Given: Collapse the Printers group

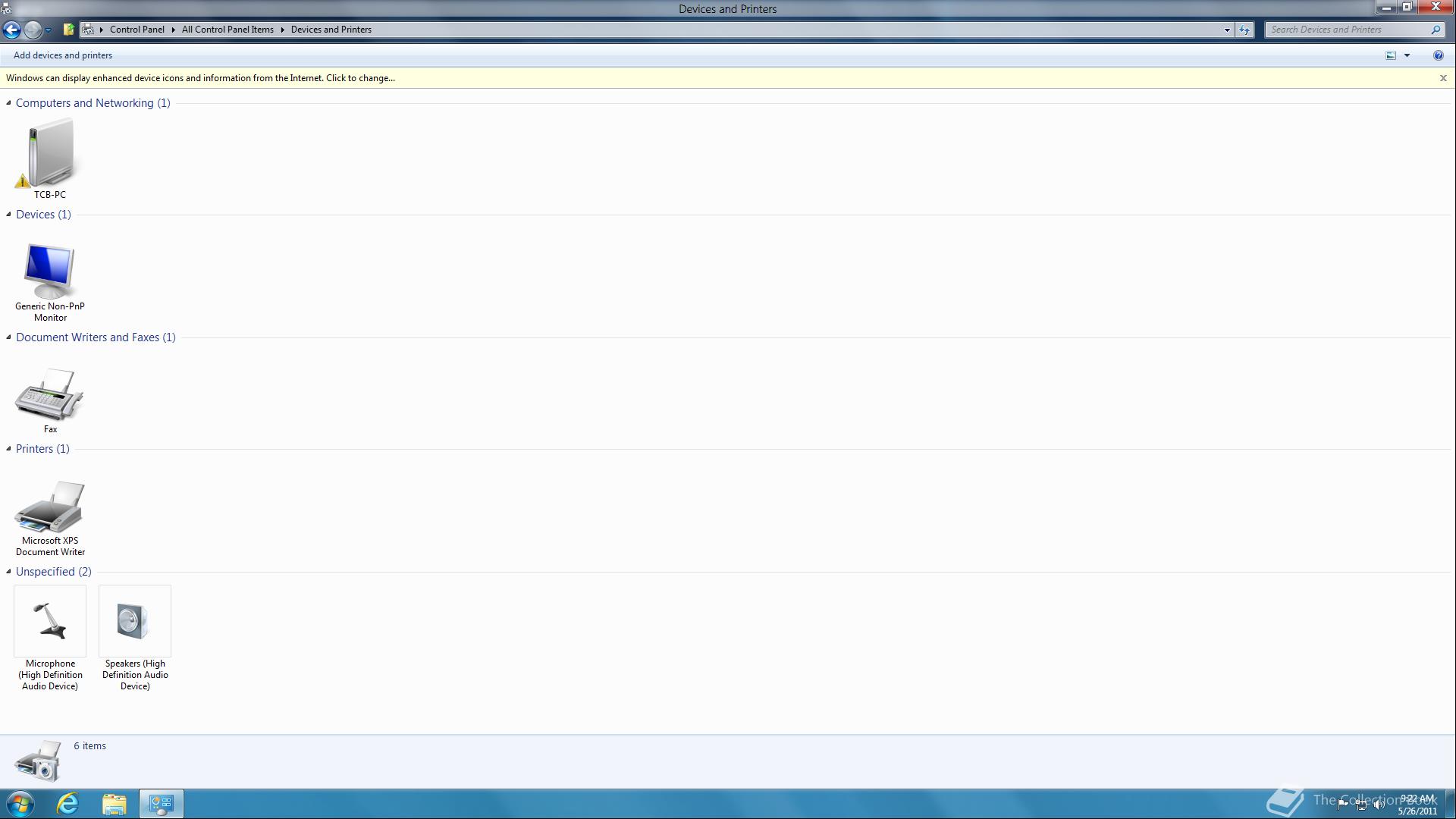Looking at the screenshot, I should [8, 449].
